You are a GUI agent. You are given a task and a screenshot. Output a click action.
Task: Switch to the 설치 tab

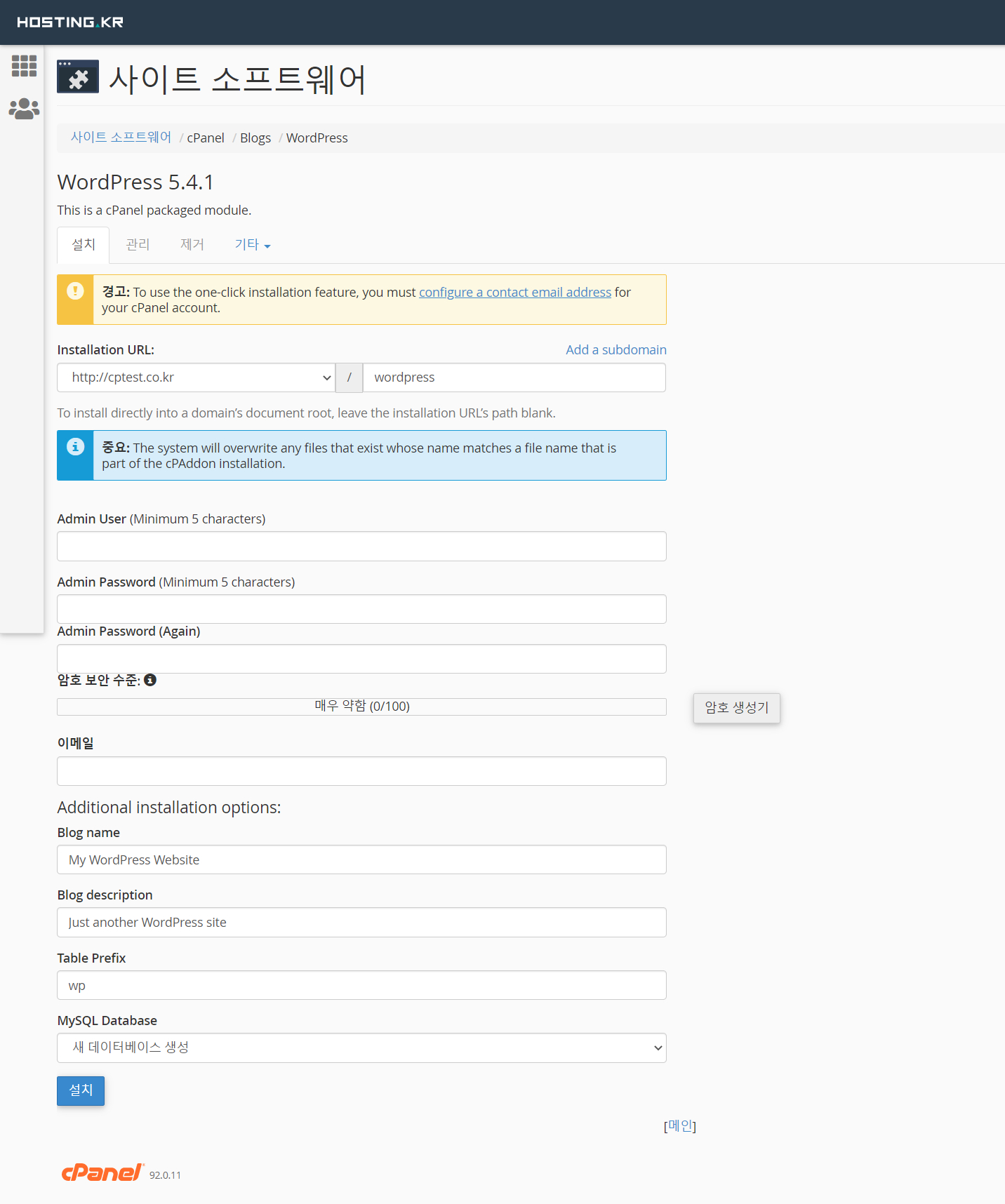pyautogui.click(x=84, y=245)
